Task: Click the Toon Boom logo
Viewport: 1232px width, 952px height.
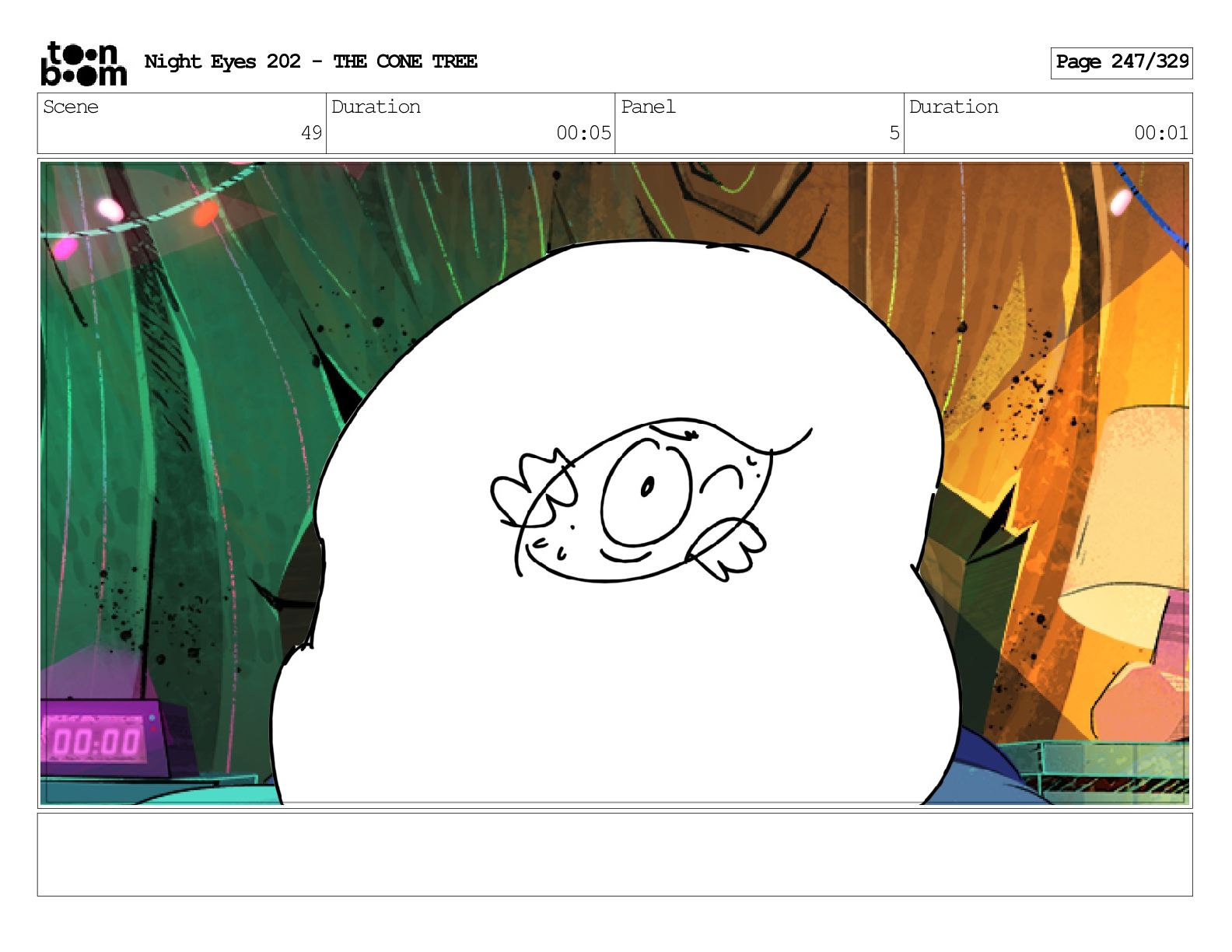Action: coord(83,63)
